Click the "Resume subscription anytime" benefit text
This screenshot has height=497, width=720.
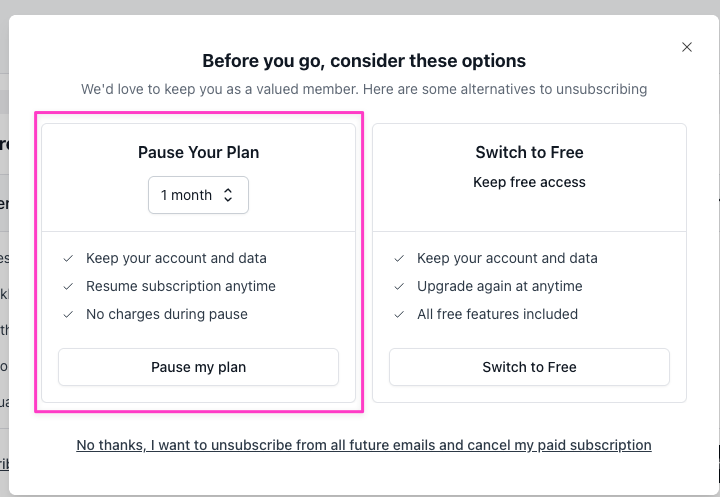click(181, 286)
